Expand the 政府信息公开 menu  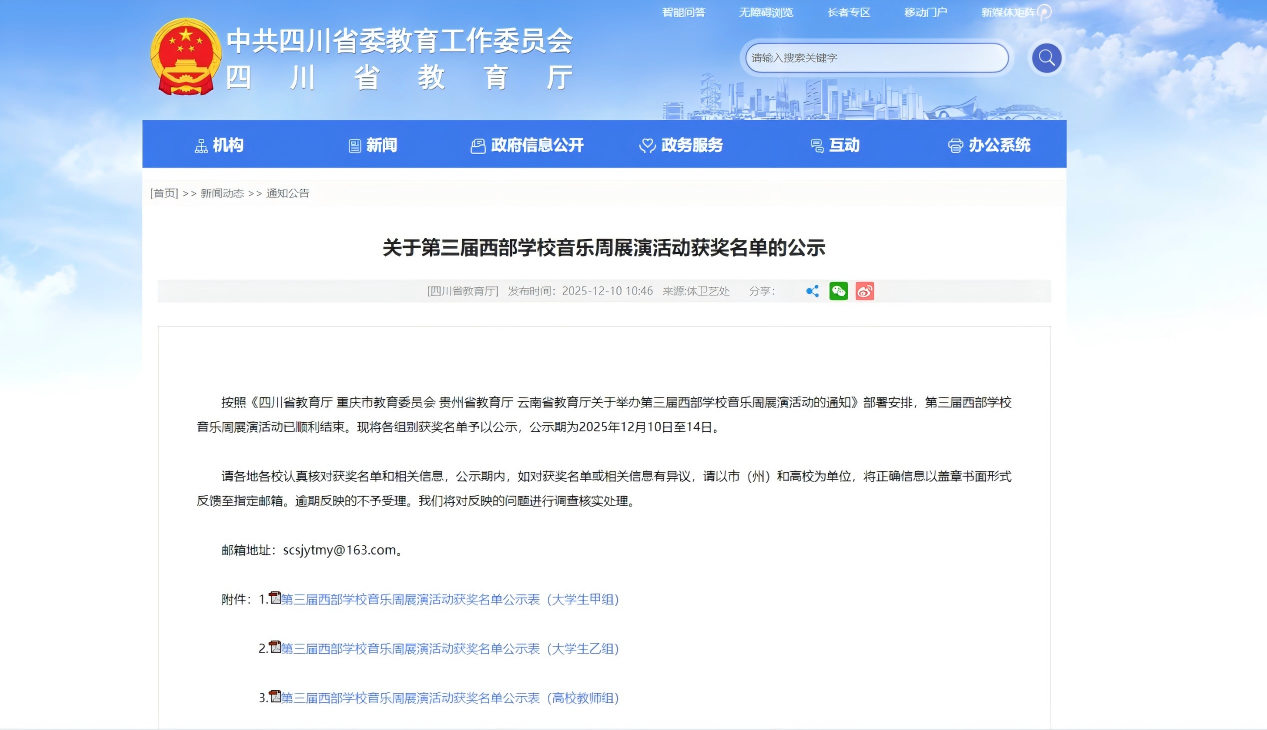point(527,145)
